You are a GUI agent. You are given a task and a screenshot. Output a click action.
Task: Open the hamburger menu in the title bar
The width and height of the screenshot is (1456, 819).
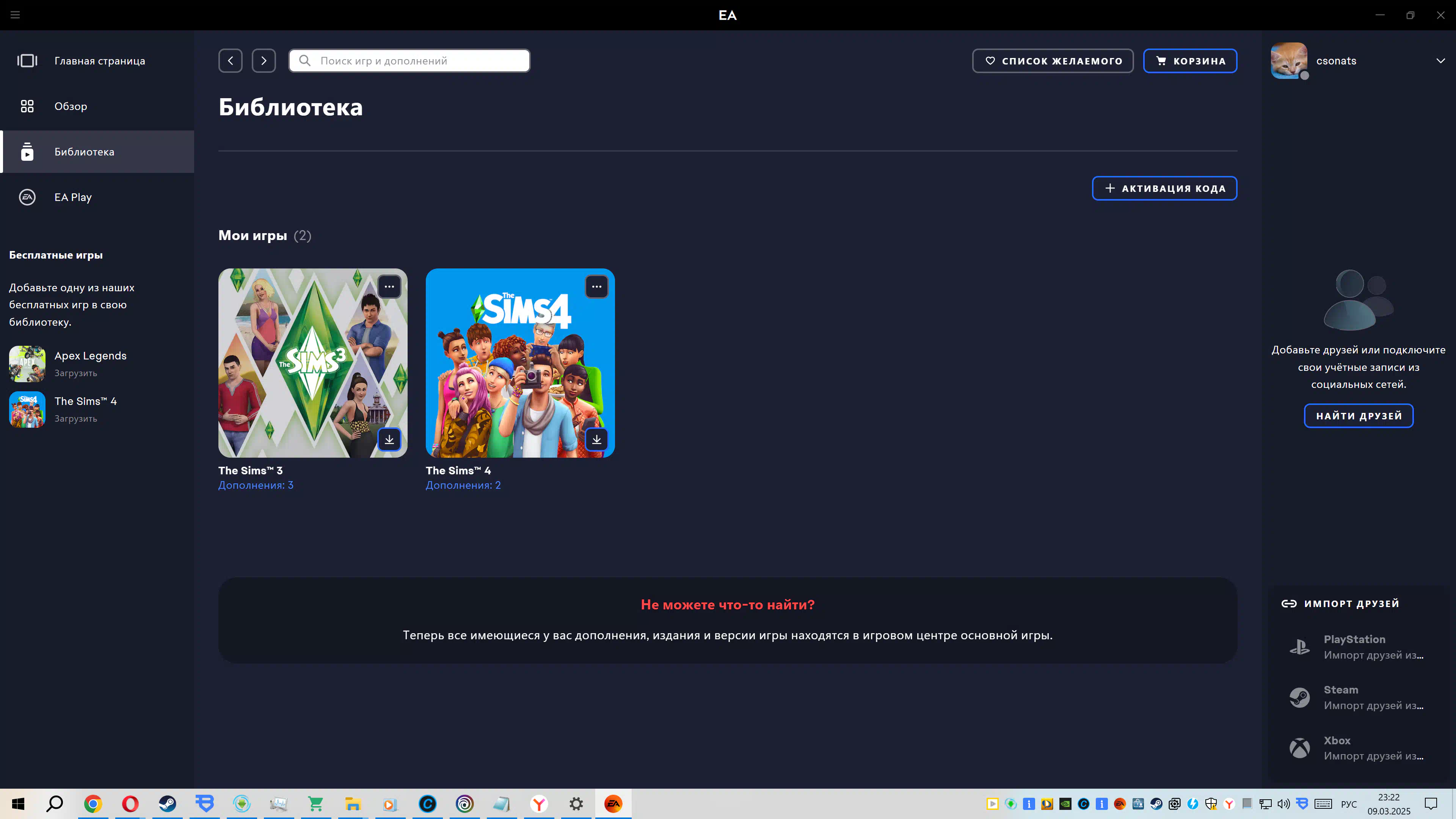point(15,15)
